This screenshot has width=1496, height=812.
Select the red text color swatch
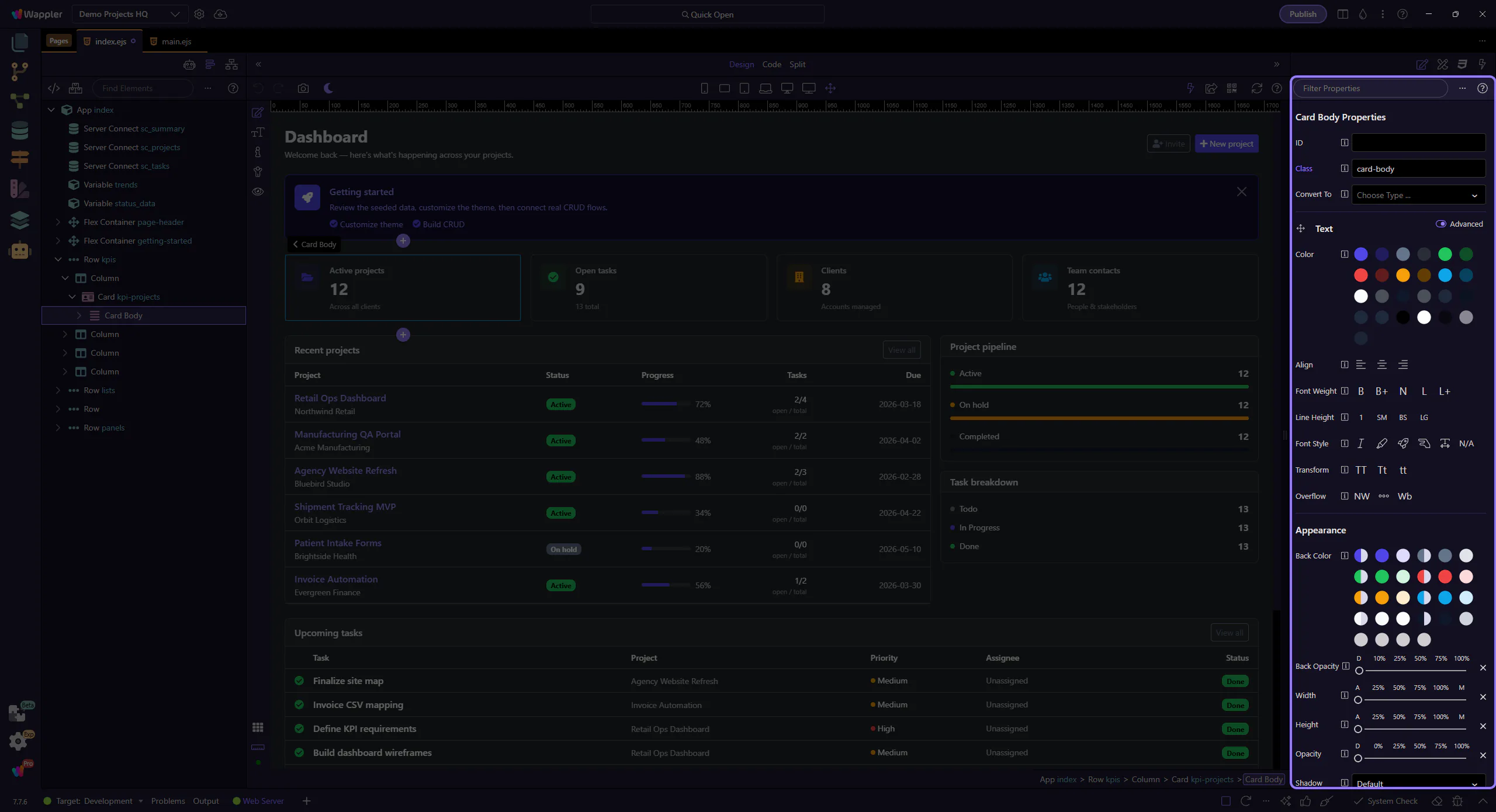1360,275
